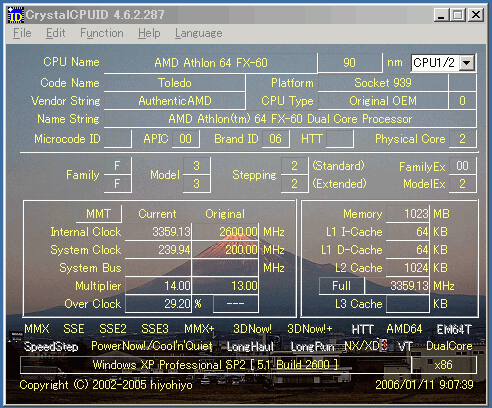Click the current Multiplier 14.00
This screenshot has height=408, width=492.
coord(158,286)
